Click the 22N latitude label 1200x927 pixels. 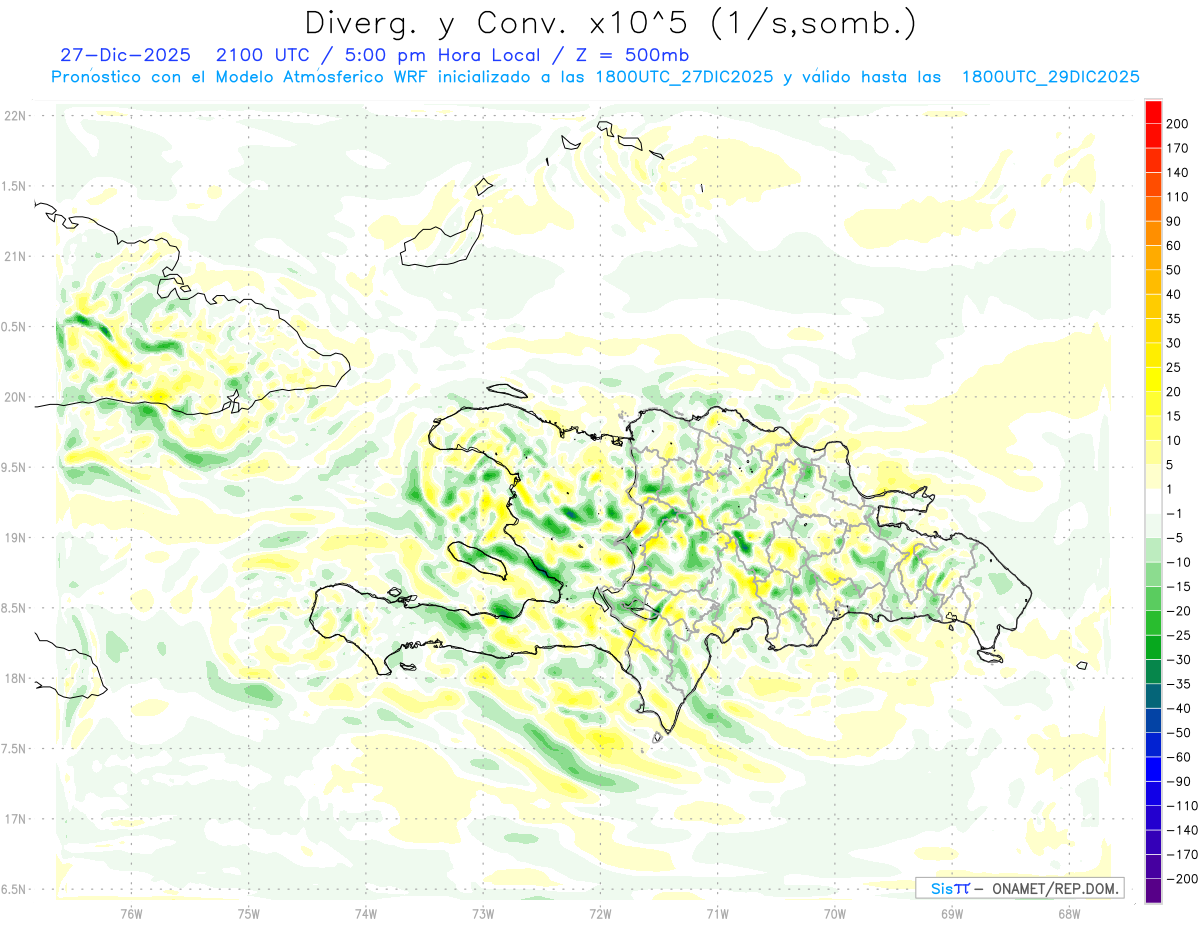pyautogui.click(x=14, y=116)
